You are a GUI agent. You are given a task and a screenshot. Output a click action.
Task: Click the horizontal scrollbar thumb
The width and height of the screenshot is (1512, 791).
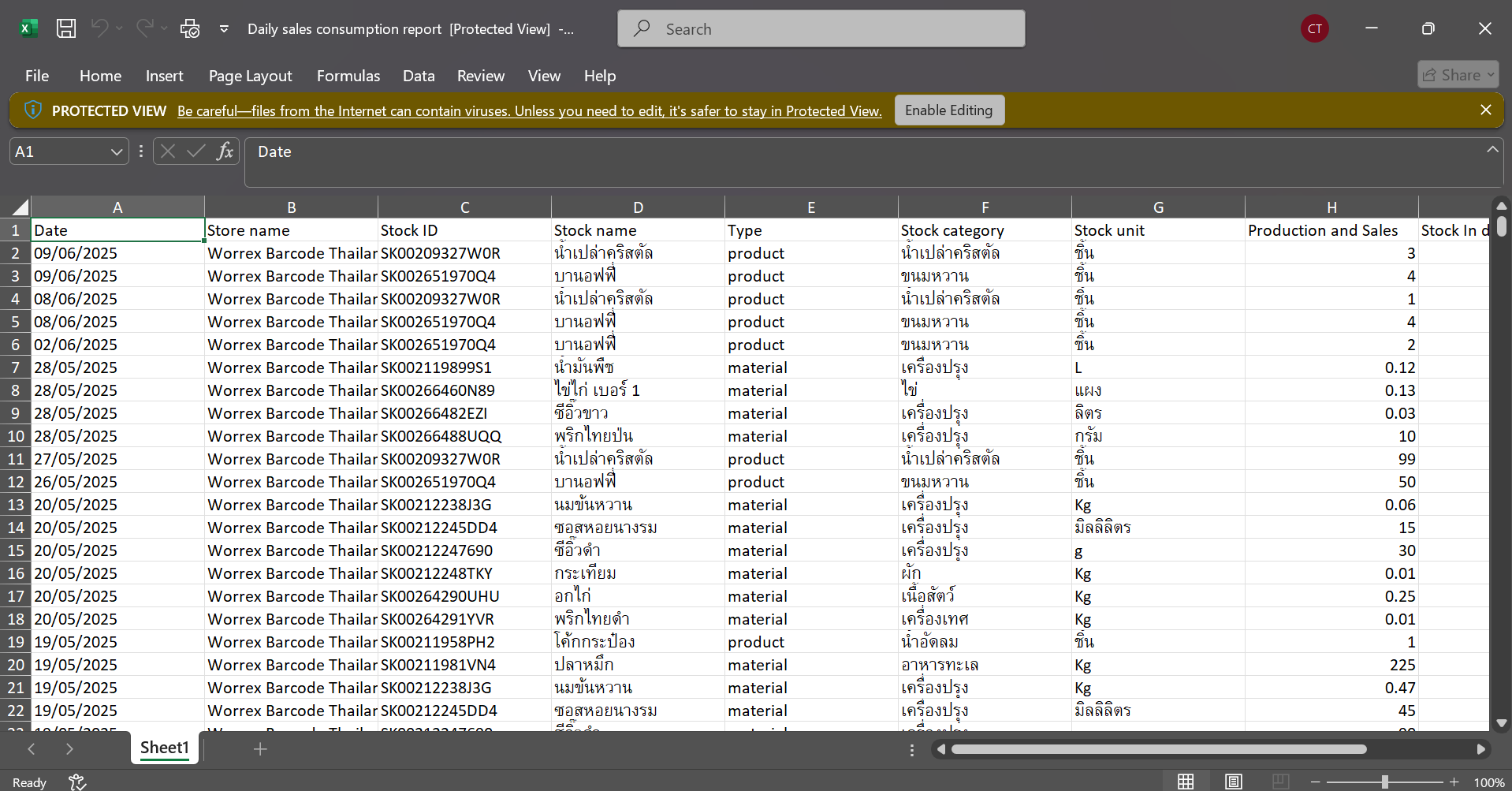point(1159,749)
